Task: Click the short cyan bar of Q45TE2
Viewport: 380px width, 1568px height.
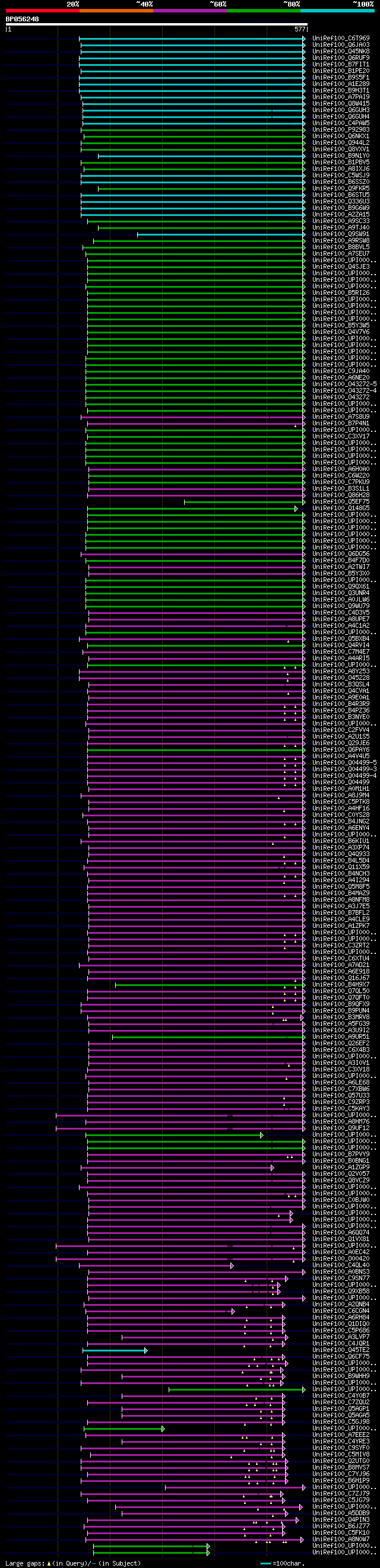Action: click(x=115, y=1351)
